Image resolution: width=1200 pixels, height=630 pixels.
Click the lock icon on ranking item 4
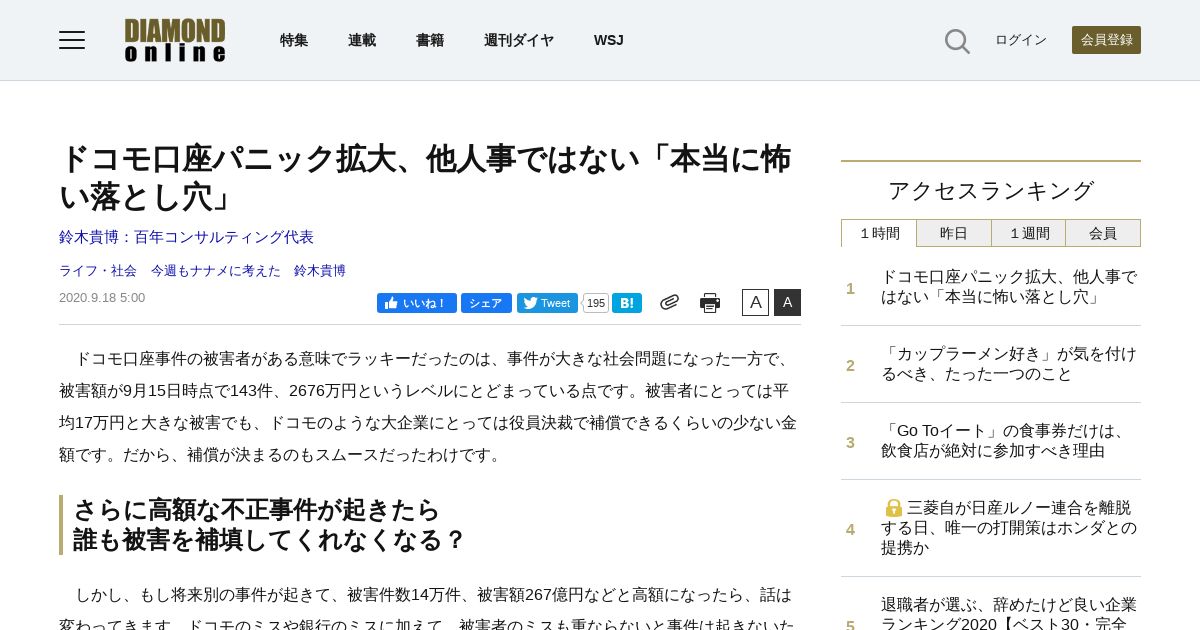pyautogui.click(x=894, y=508)
